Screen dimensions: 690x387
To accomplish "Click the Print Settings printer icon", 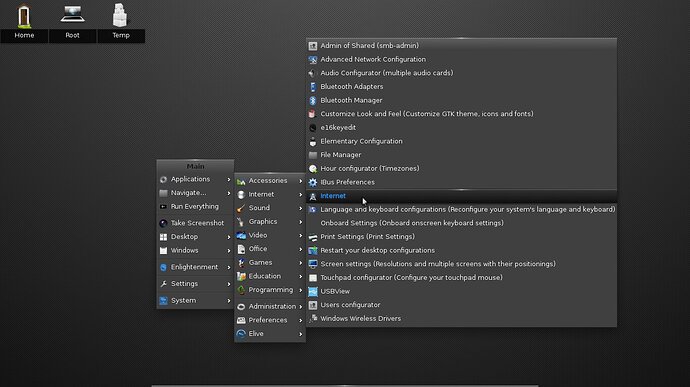I will 312,237.
